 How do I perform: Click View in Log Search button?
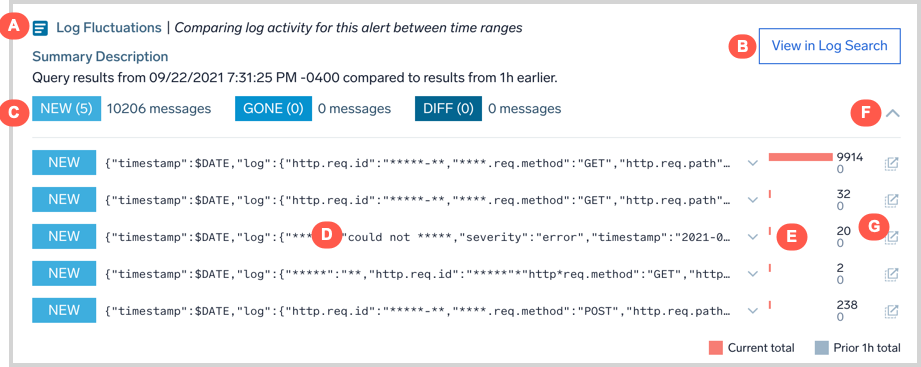pos(829,46)
